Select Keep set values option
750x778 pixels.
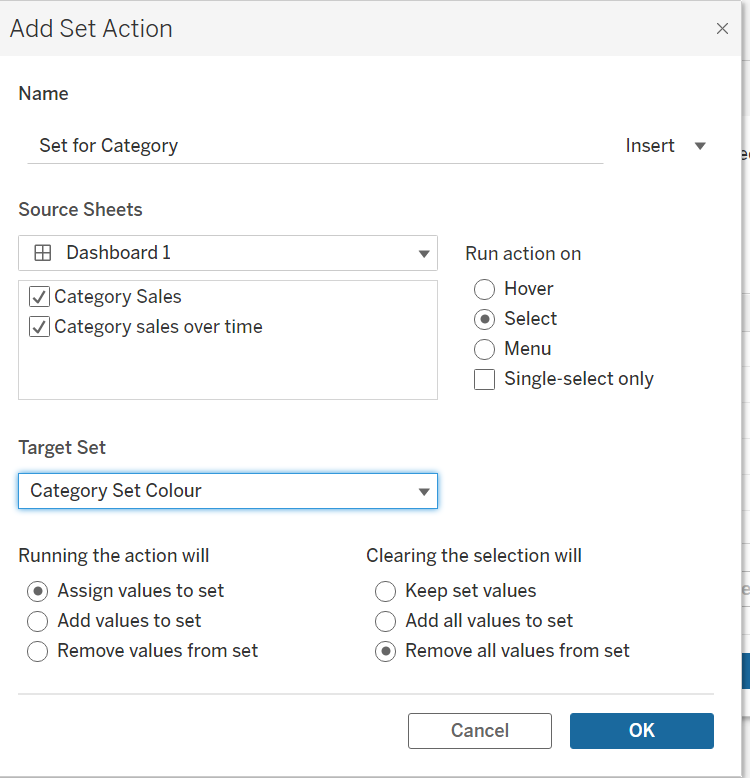tap(385, 591)
